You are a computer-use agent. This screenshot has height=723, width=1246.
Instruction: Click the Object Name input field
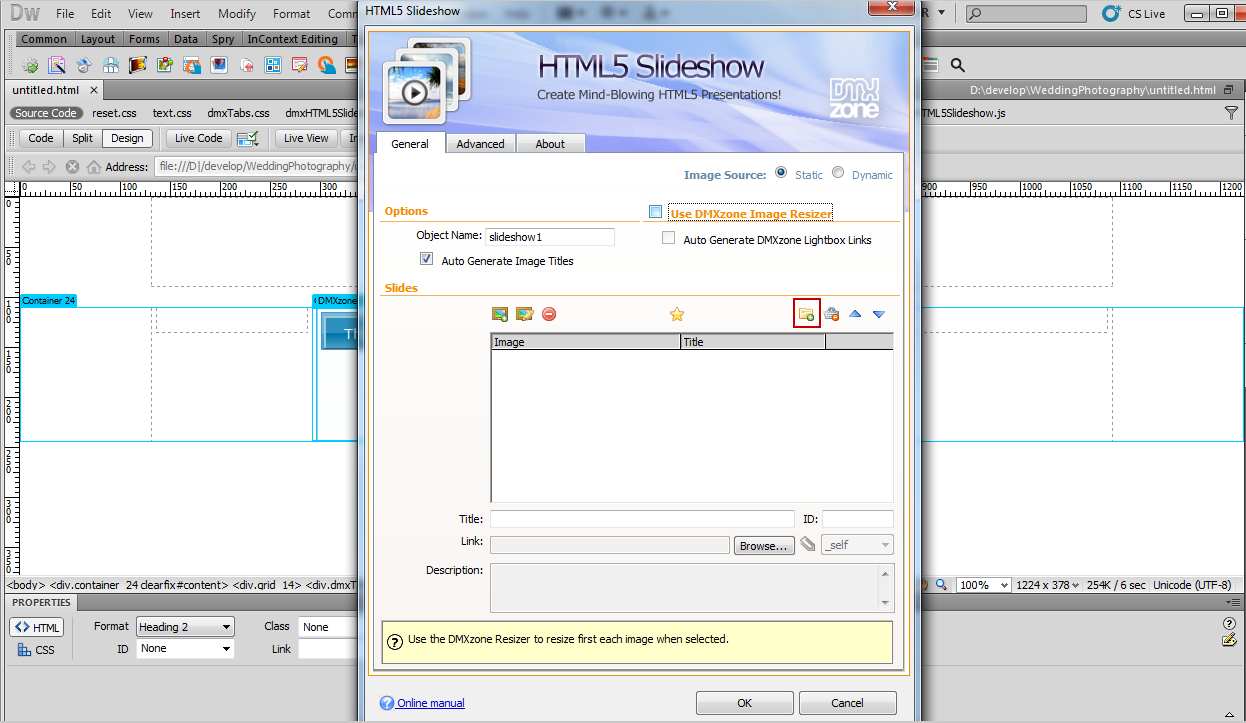click(x=550, y=237)
